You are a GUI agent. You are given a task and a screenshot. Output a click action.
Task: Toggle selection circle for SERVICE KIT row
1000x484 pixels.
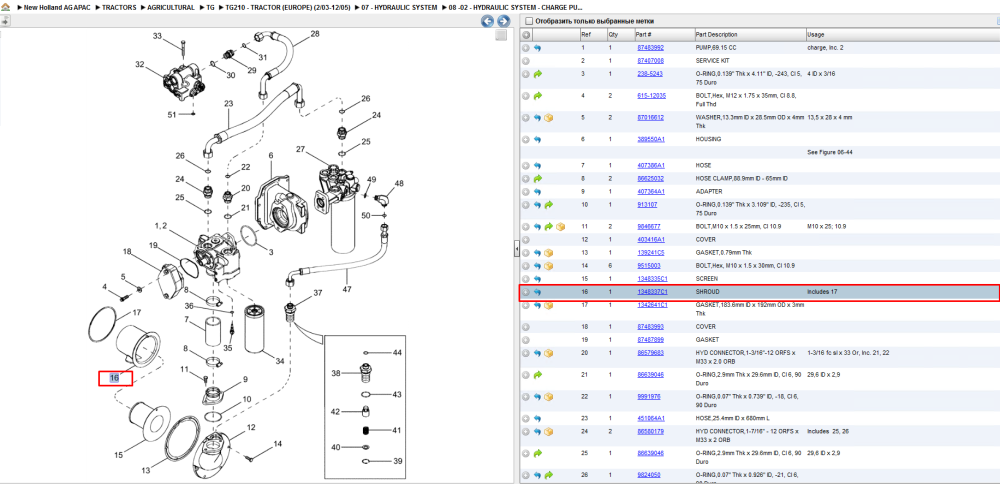(x=526, y=61)
